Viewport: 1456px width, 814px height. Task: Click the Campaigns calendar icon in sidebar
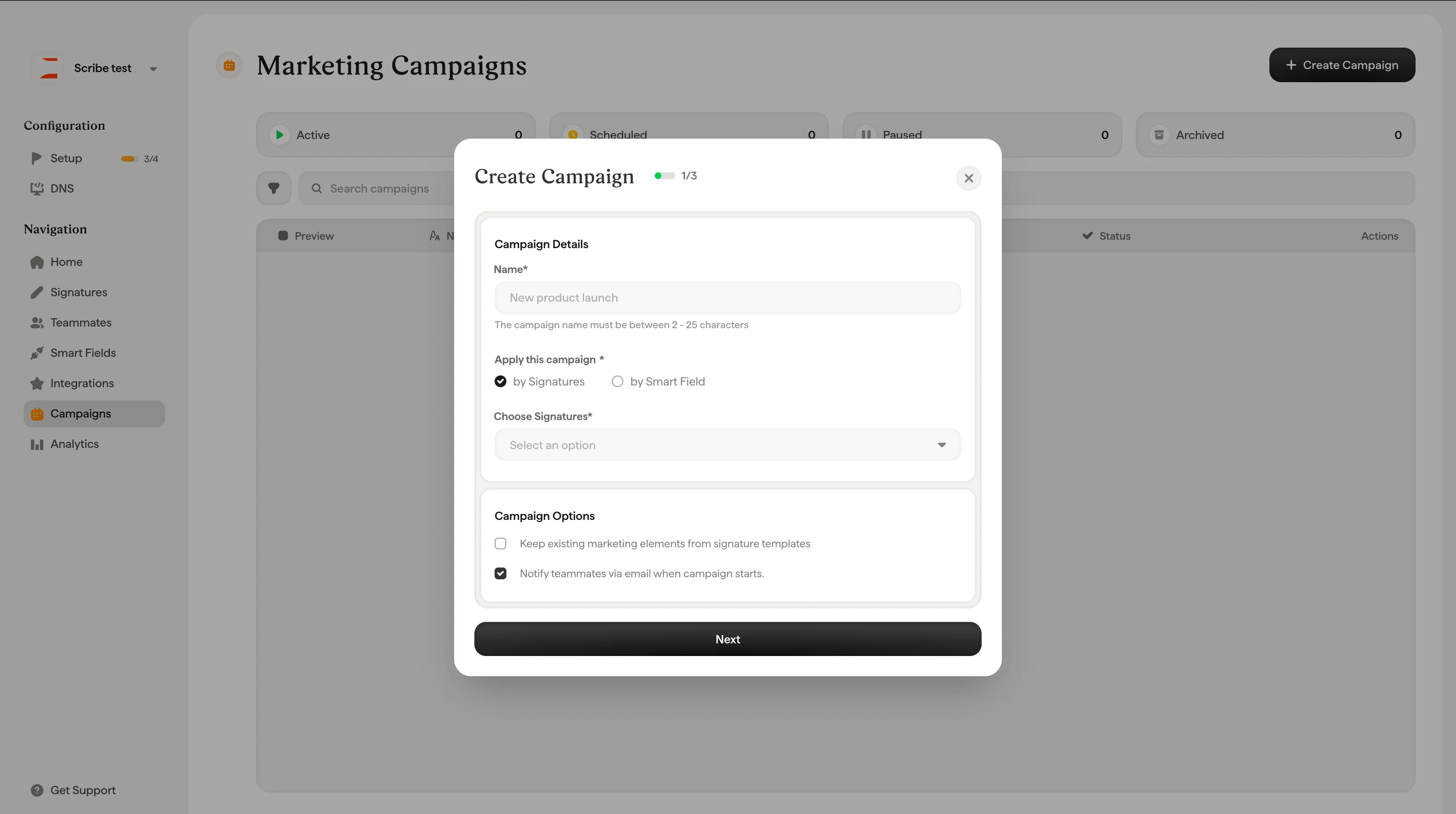(37, 414)
